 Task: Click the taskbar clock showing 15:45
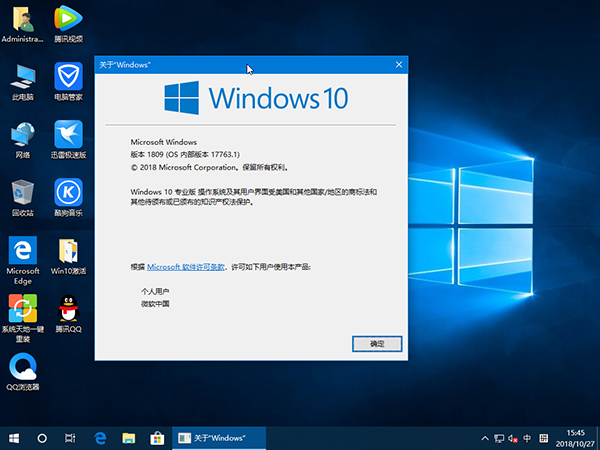(x=574, y=437)
